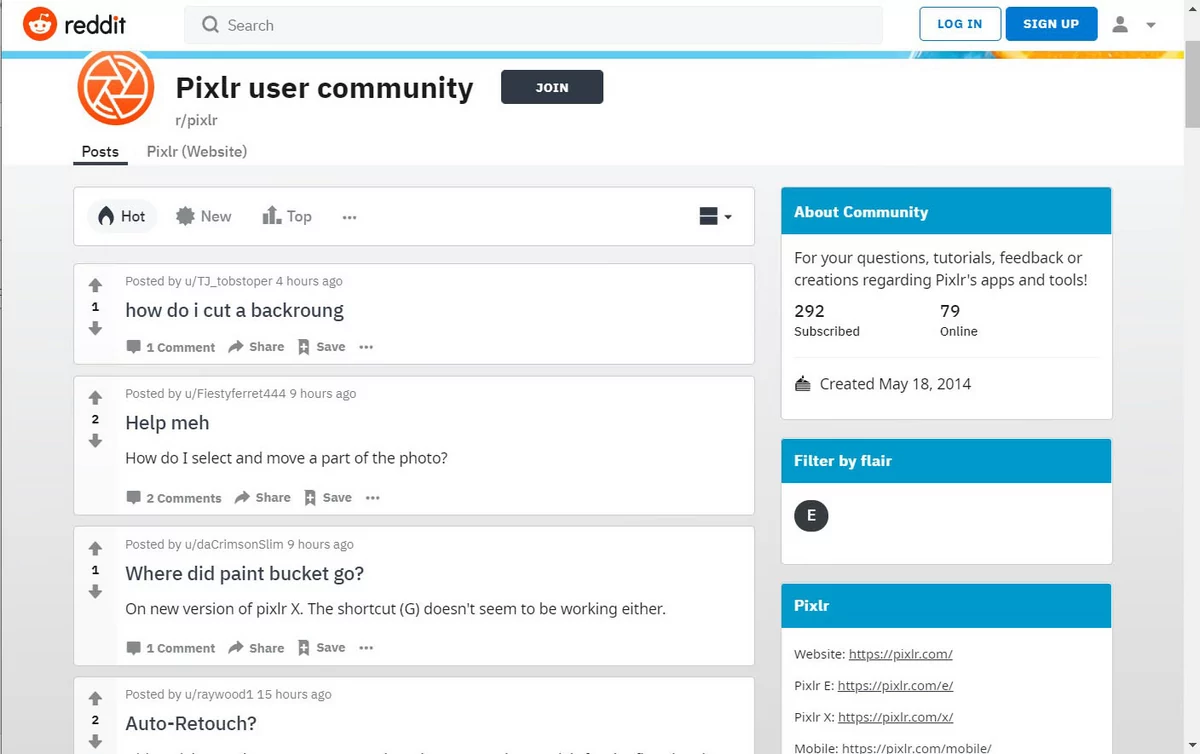The image size is (1200, 754).
Task: Downvote 'Where did paint bucket go?' post
Action: [x=95, y=591]
